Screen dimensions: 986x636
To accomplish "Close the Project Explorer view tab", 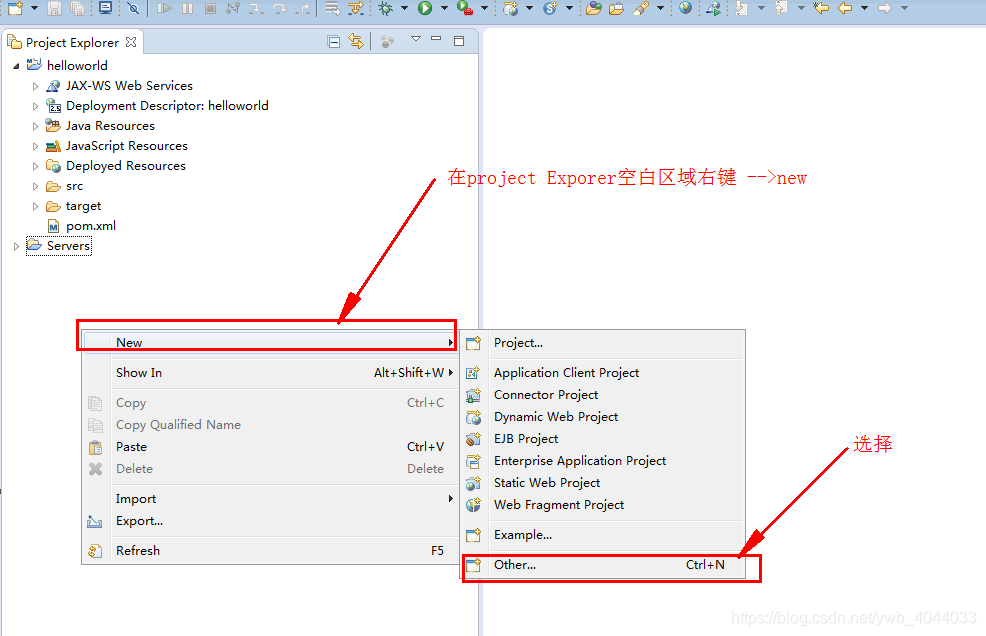I will [131, 42].
